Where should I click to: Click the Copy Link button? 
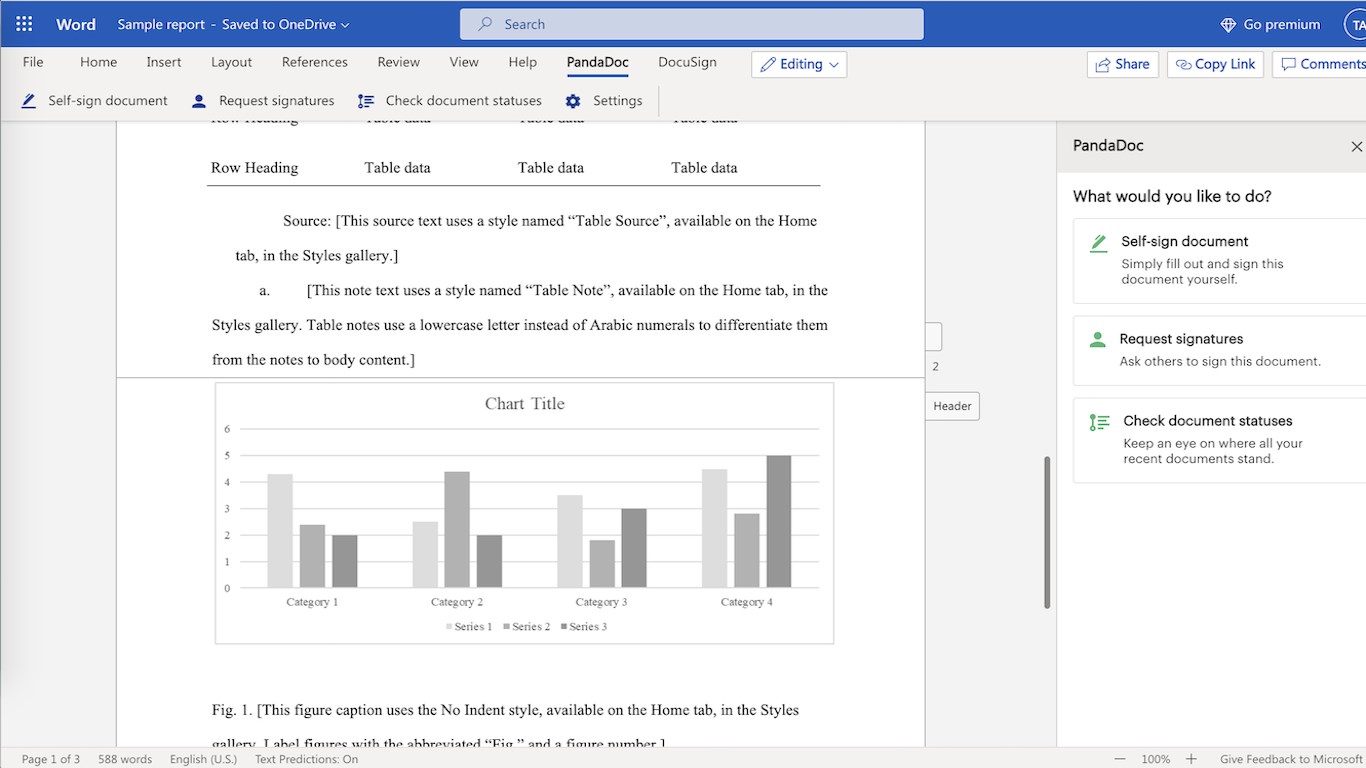(1215, 64)
